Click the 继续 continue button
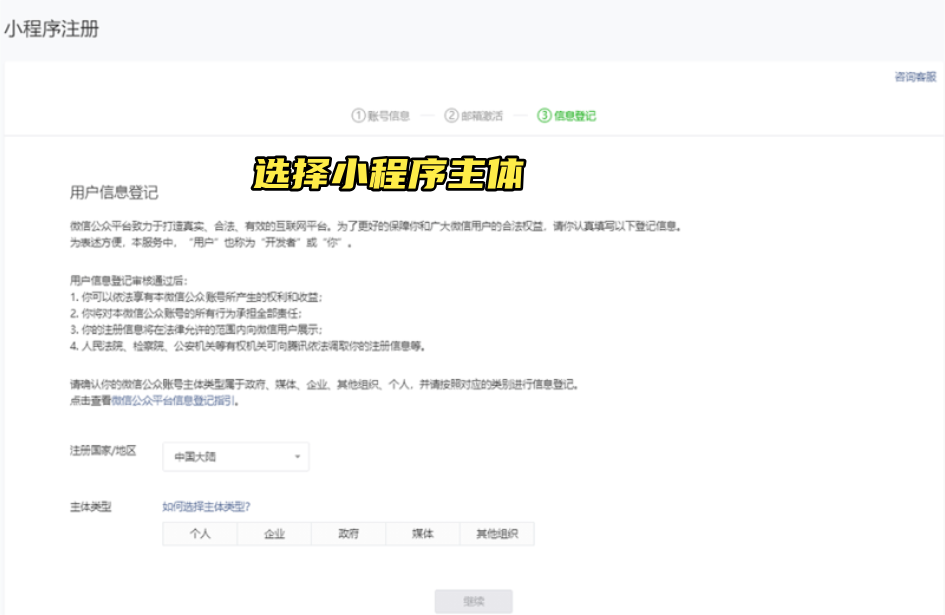The image size is (945, 615). [474, 601]
